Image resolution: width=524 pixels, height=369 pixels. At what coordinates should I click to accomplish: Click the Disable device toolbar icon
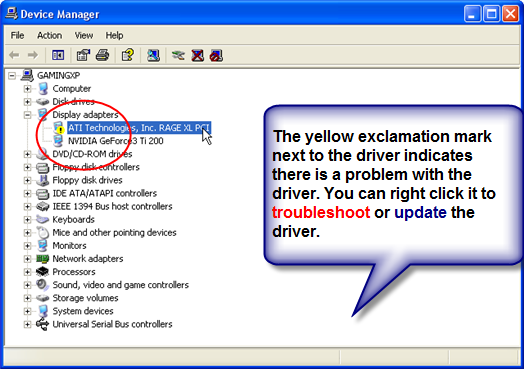(x=216, y=55)
